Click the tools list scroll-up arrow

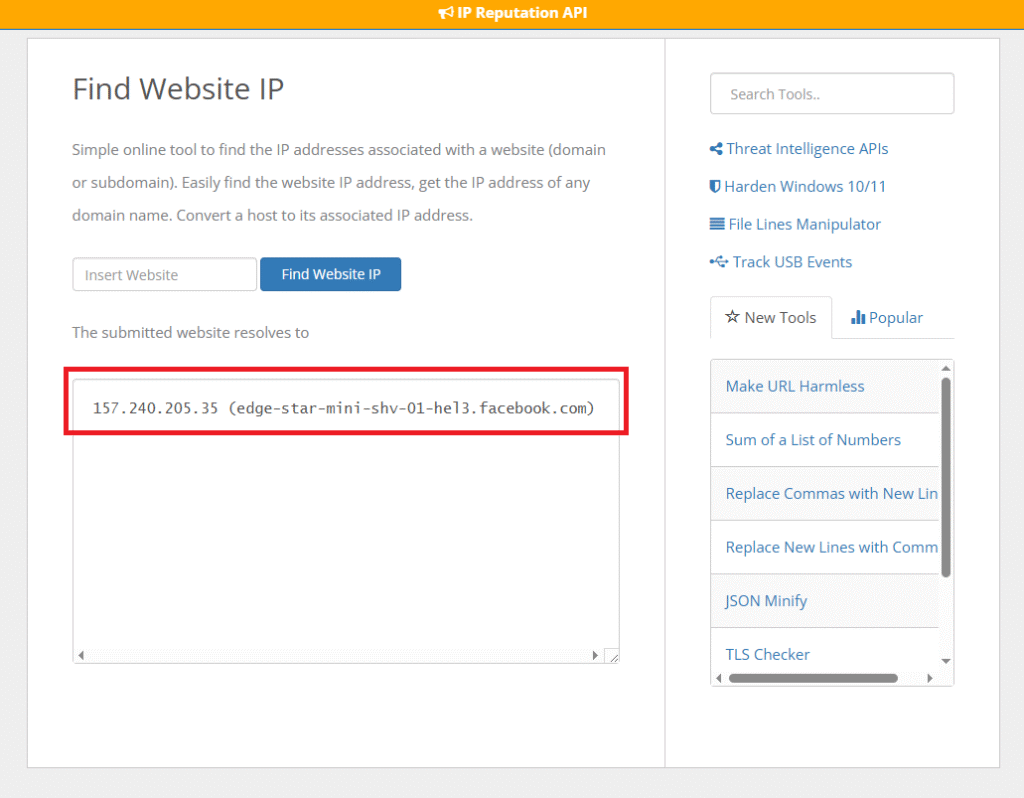coord(946,368)
